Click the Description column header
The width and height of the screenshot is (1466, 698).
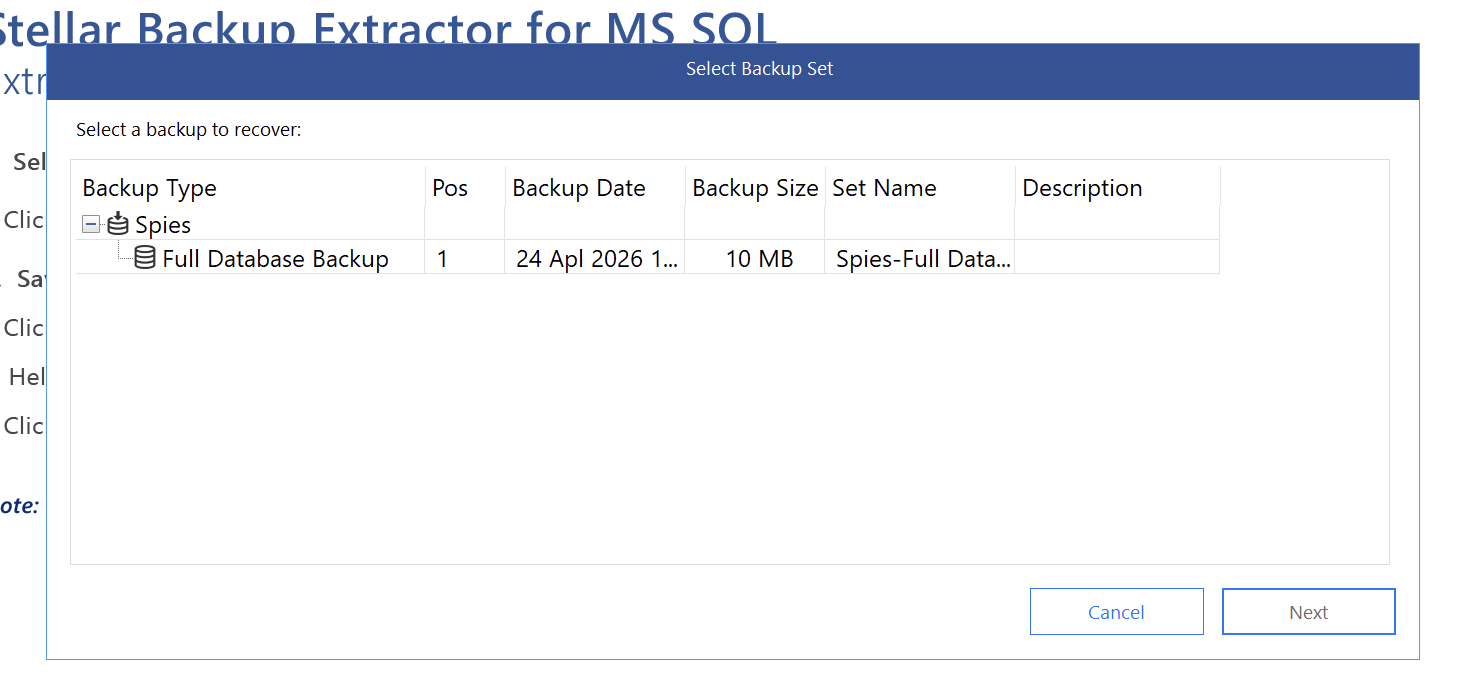coord(1118,188)
